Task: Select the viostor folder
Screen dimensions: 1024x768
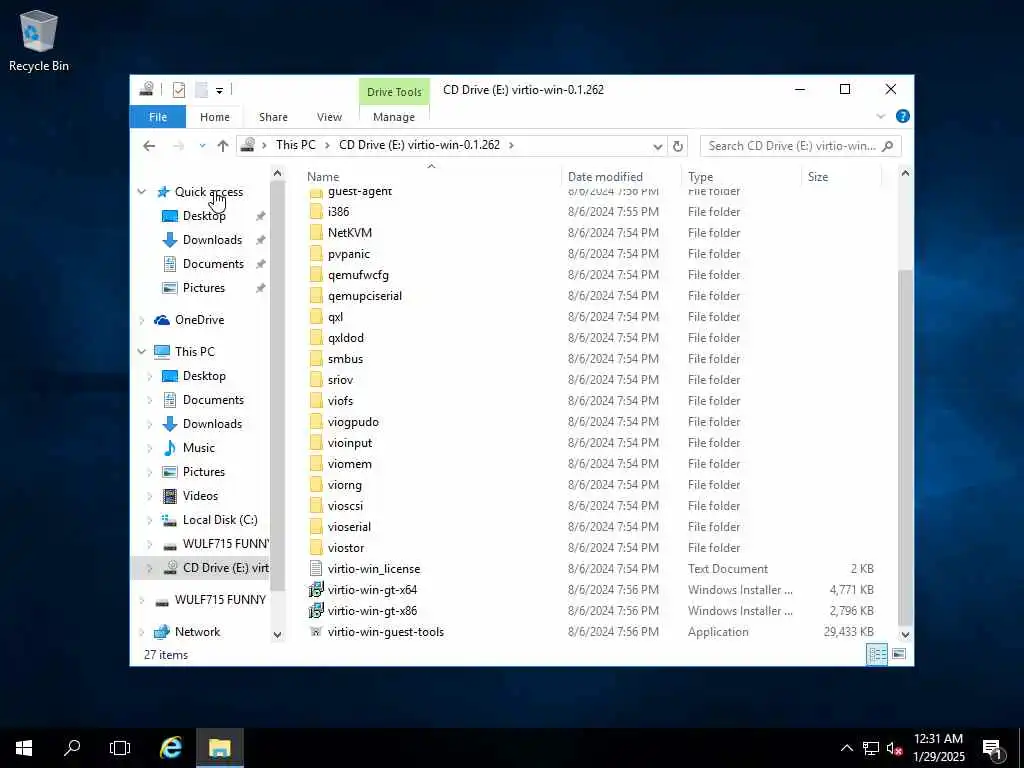Action: tap(345, 548)
